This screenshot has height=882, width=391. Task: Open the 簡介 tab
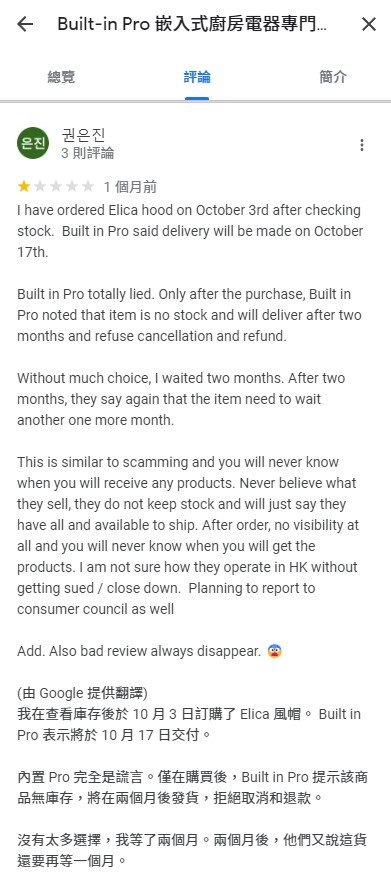pyautogui.click(x=333, y=77)
